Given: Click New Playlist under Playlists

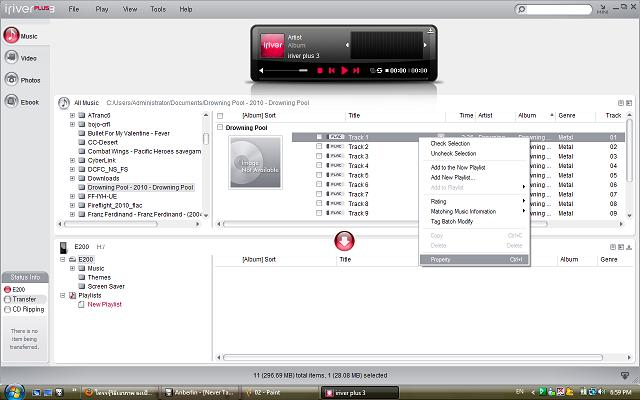Looking at the screenshot, I should (104, 304).
